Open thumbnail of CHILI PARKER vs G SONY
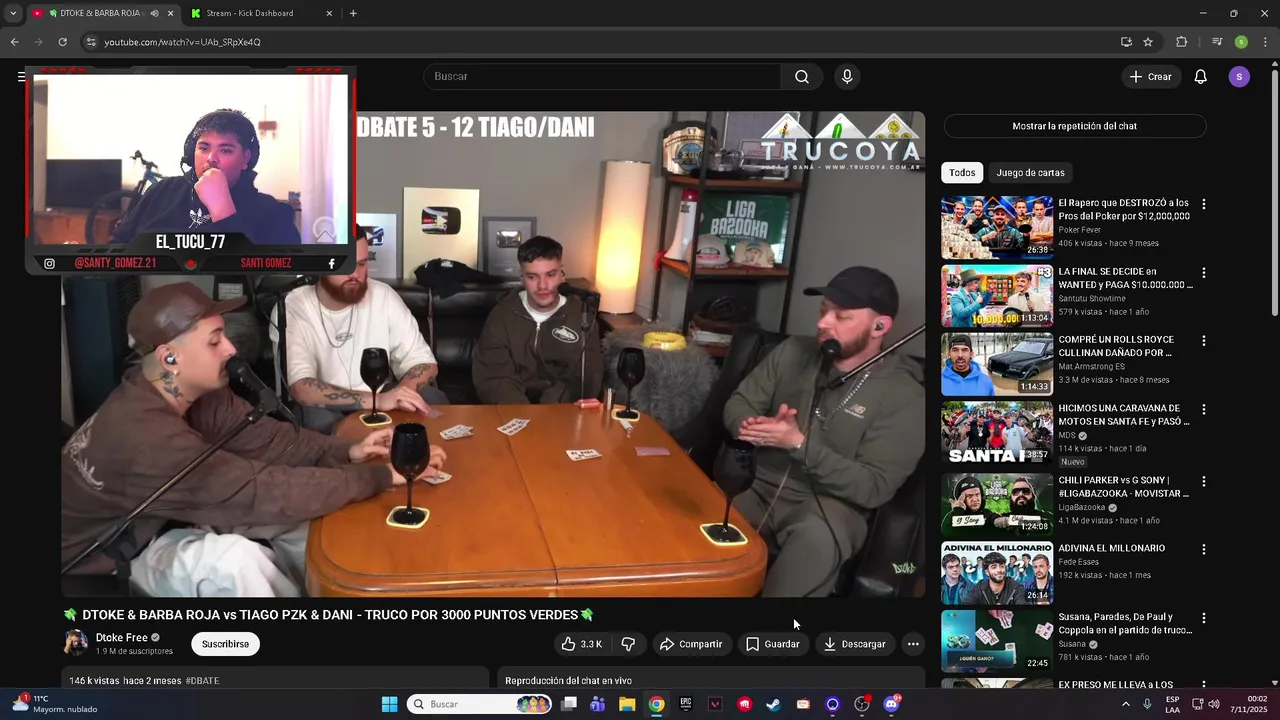Image resolution: width=1280 pixels, height=720 pixels. [997, 504]
